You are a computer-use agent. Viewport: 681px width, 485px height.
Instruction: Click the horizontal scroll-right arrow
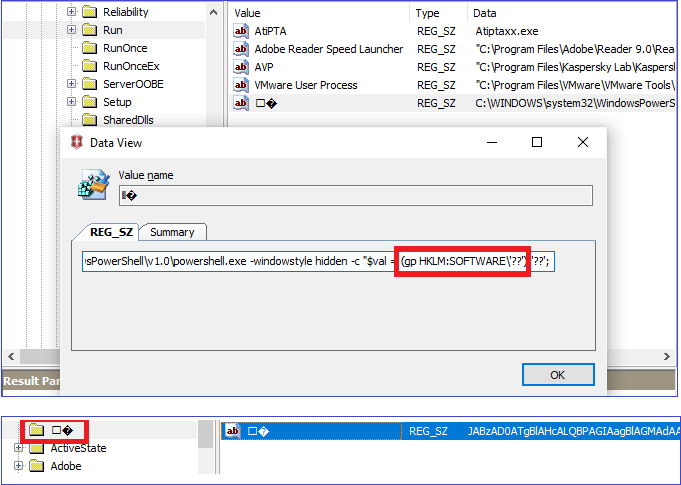667,356
